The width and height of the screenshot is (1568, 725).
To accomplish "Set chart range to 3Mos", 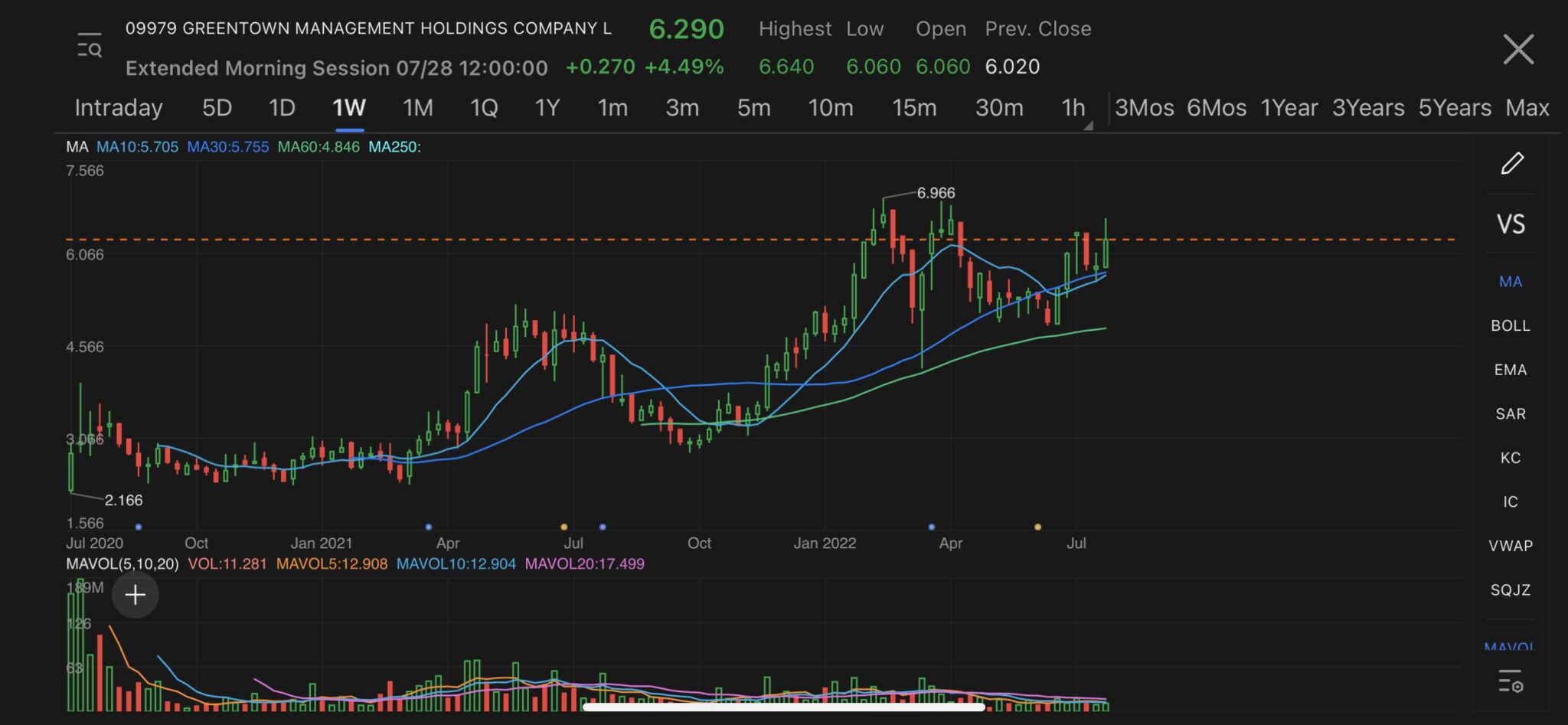I will pyautogui.click(x=1145, y=108).
